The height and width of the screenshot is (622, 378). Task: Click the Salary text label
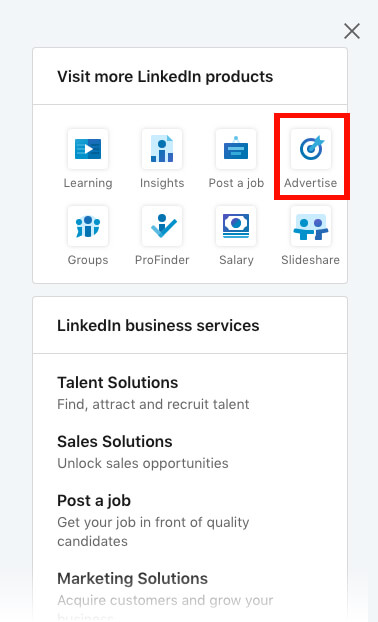click(x=236, y=260)
